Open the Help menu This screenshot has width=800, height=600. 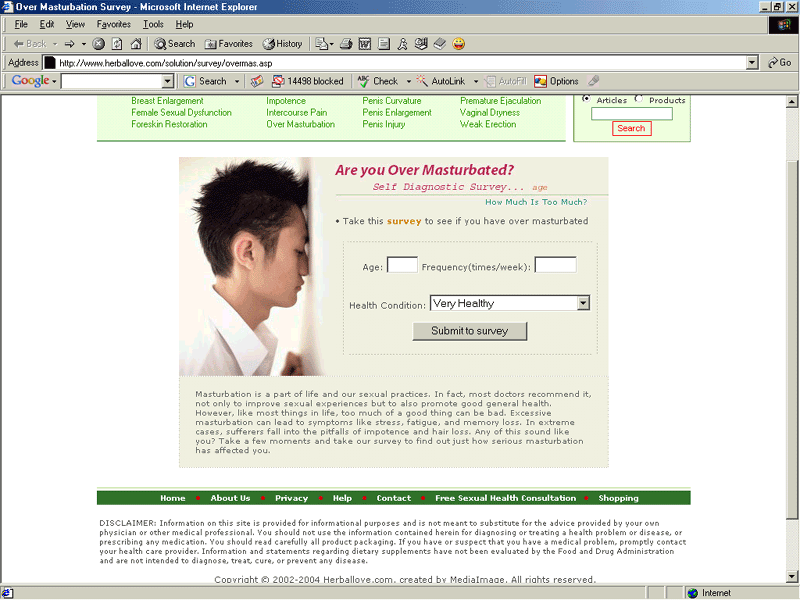pos(184,24)
